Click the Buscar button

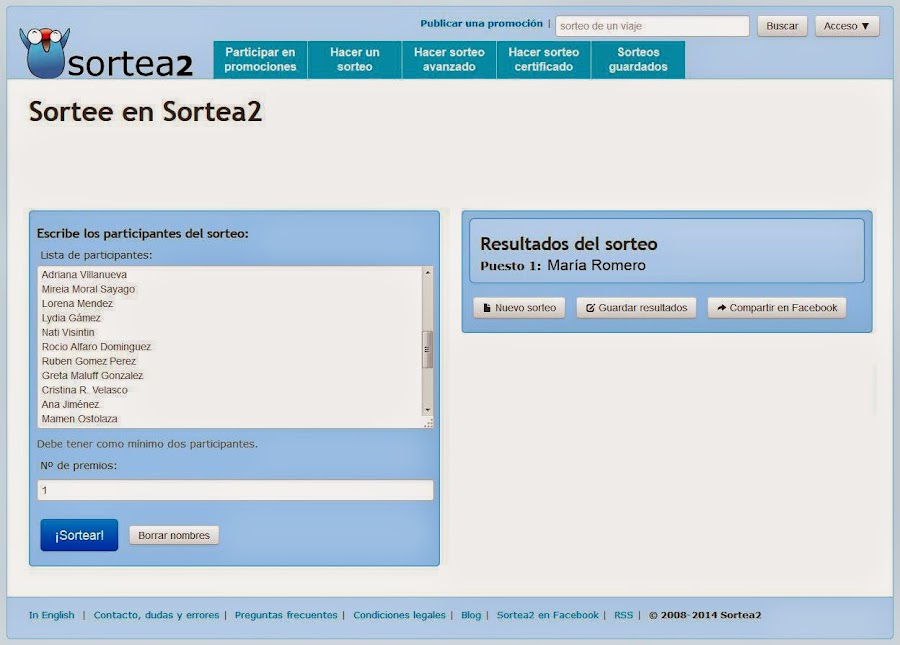782,26
